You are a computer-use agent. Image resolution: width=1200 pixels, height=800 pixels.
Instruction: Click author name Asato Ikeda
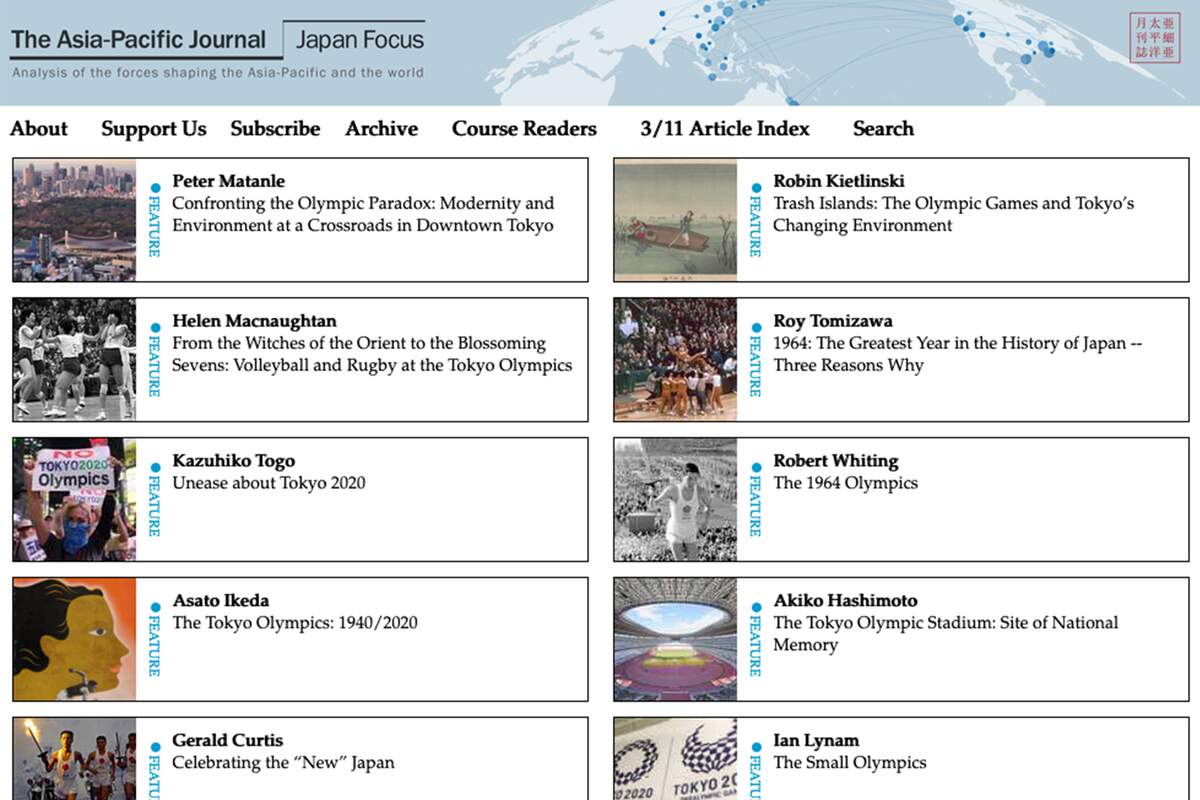pyautogui.click(x=220, y=601)
